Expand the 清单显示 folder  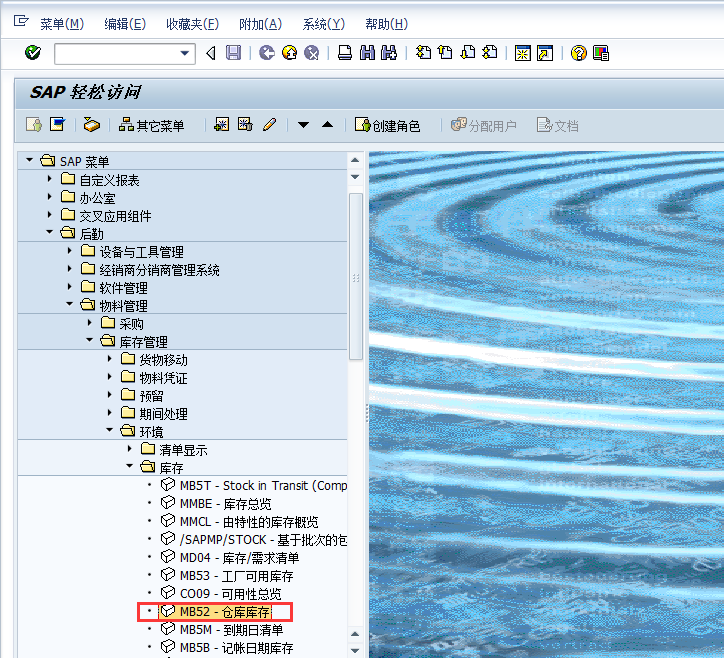pos(129,448)
